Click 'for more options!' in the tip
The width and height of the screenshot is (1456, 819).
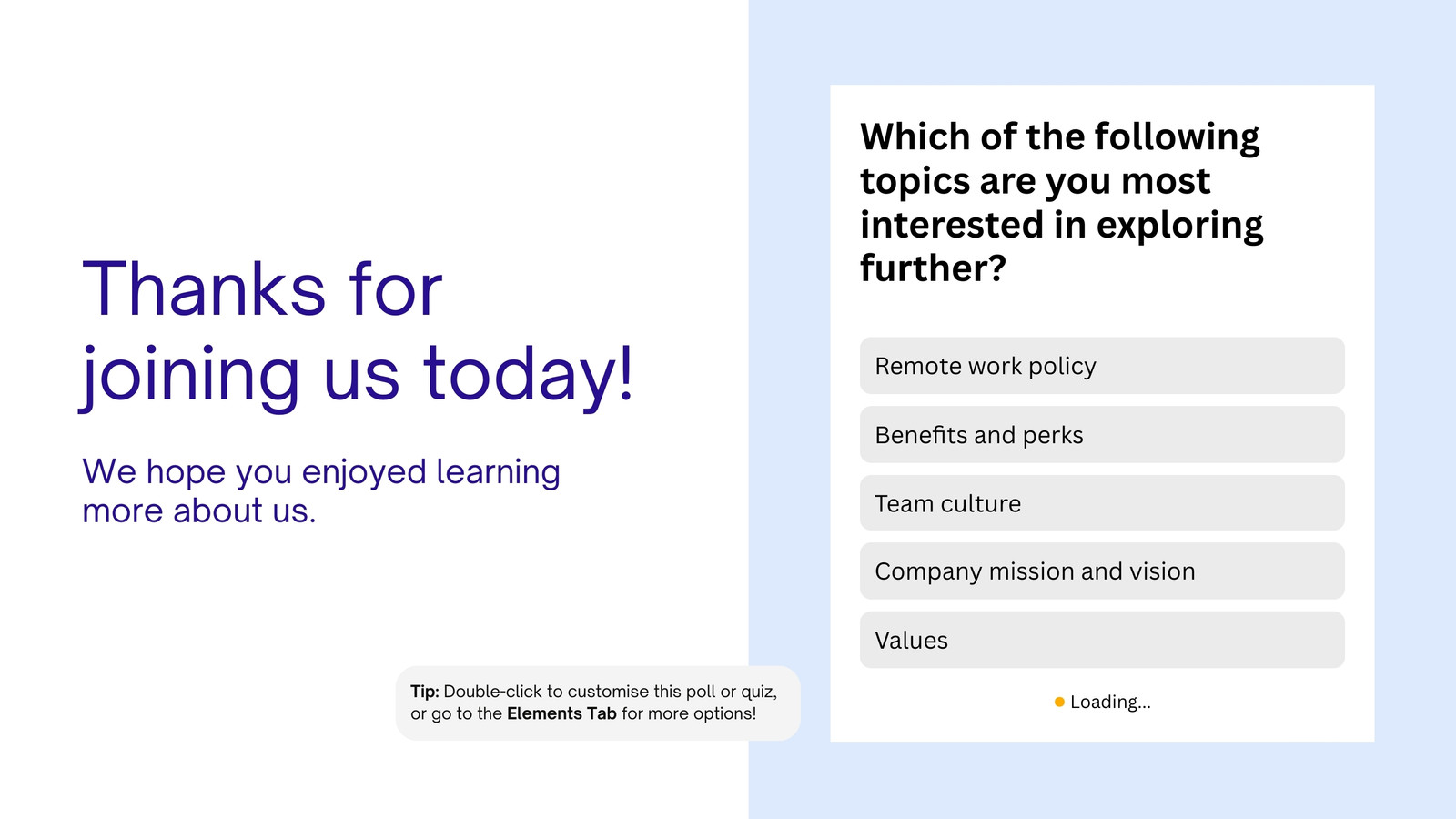[689, 713]
